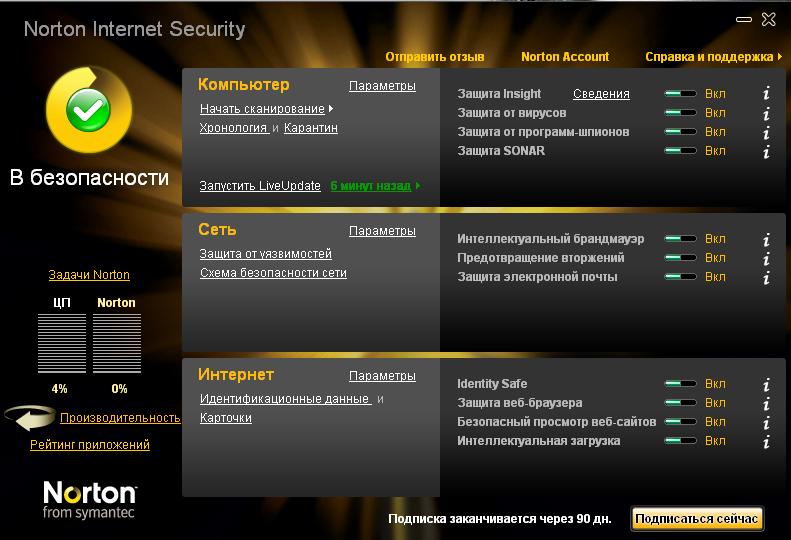
Task: Open Защита от уязвимостей link
Action: click(x=266, y=254)
